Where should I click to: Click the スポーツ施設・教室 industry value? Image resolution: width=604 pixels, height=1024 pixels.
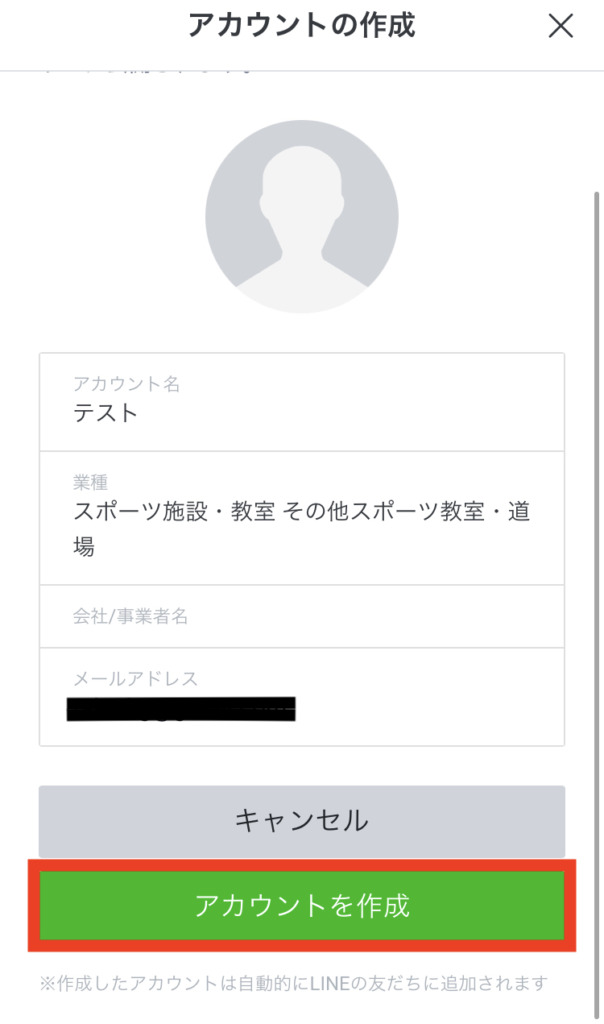click(x=175, y=513)
